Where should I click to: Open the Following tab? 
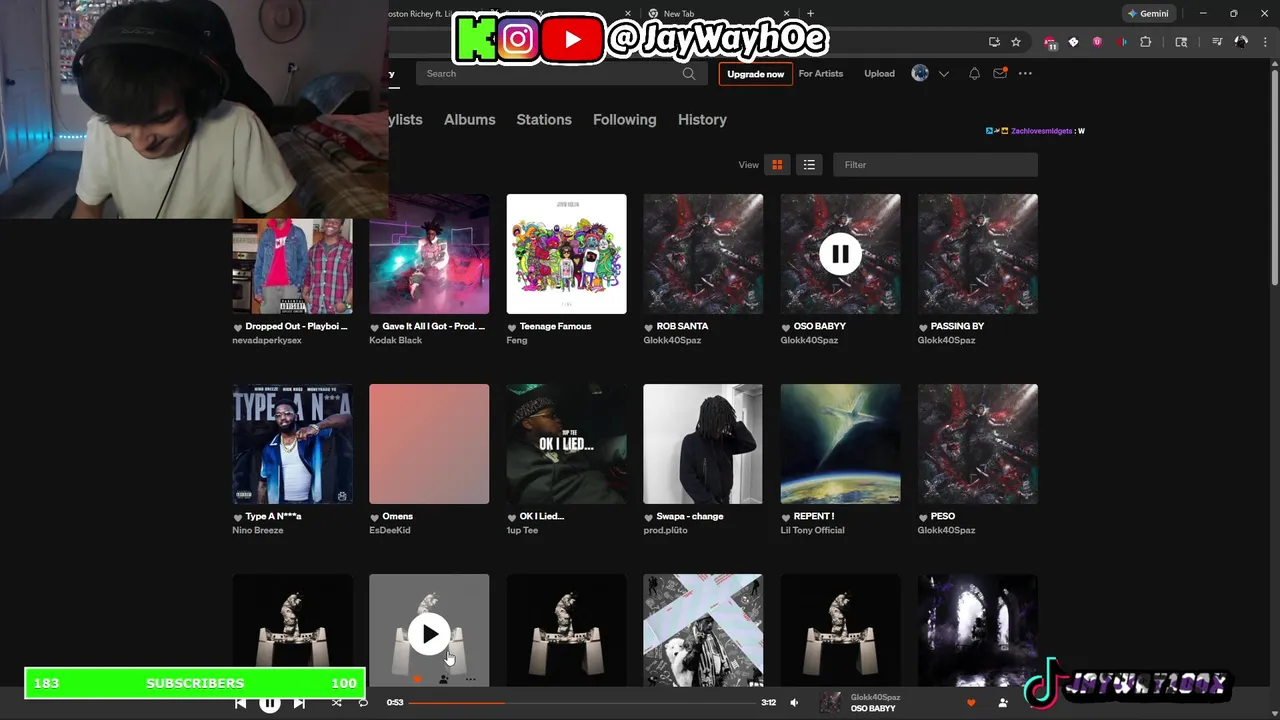pos(625,119)
